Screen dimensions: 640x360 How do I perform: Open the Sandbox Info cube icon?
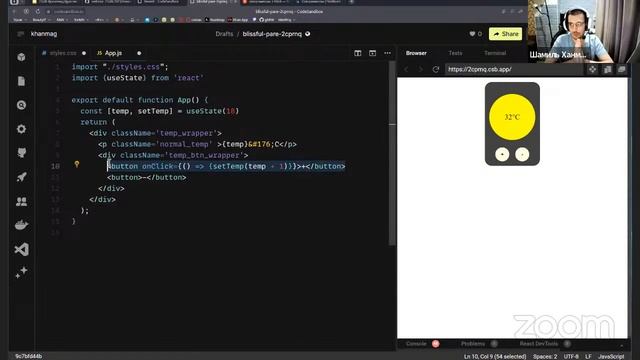[22, 57]
